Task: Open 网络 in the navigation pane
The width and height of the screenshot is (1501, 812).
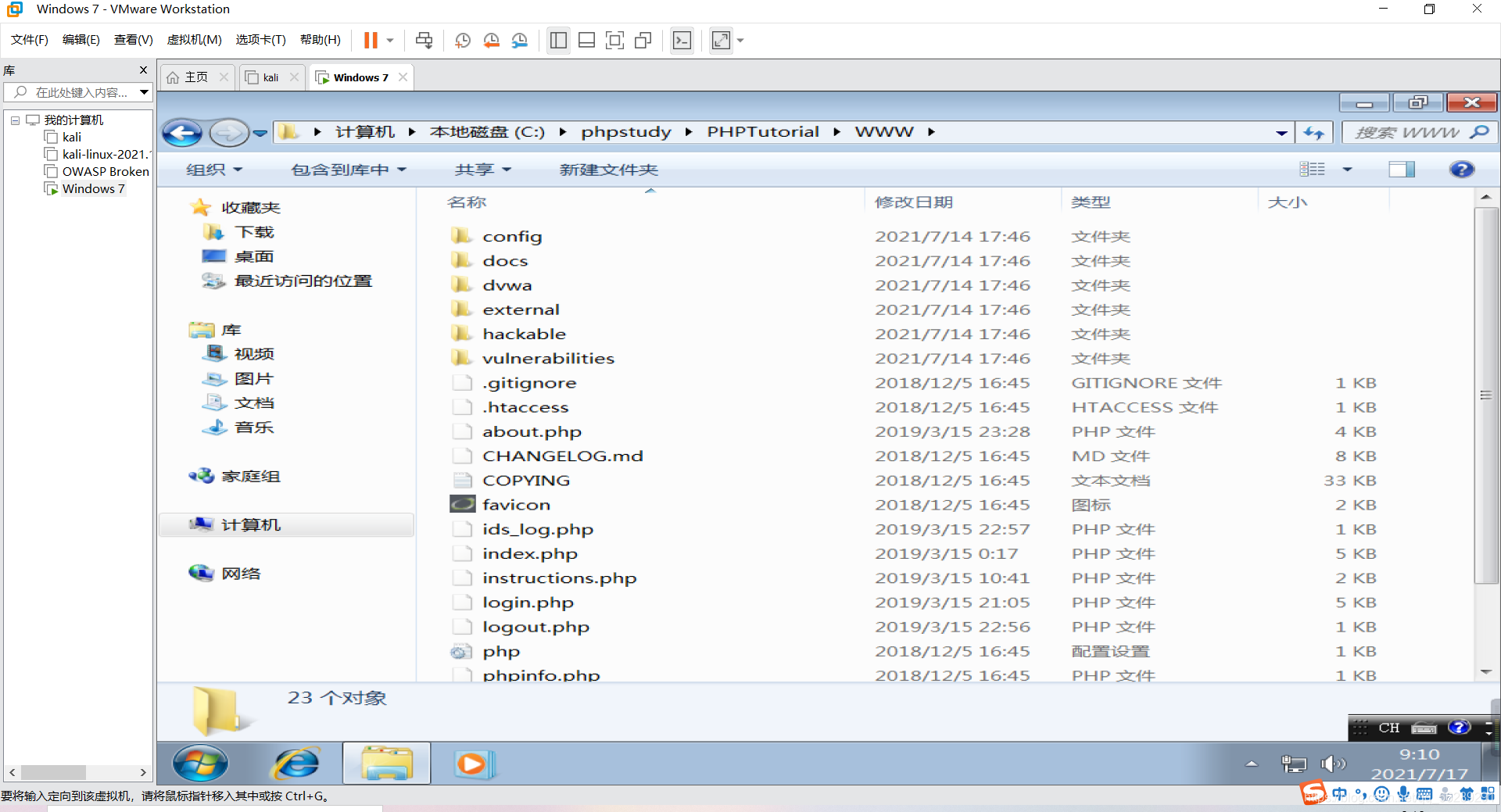Action: point(240,574)
